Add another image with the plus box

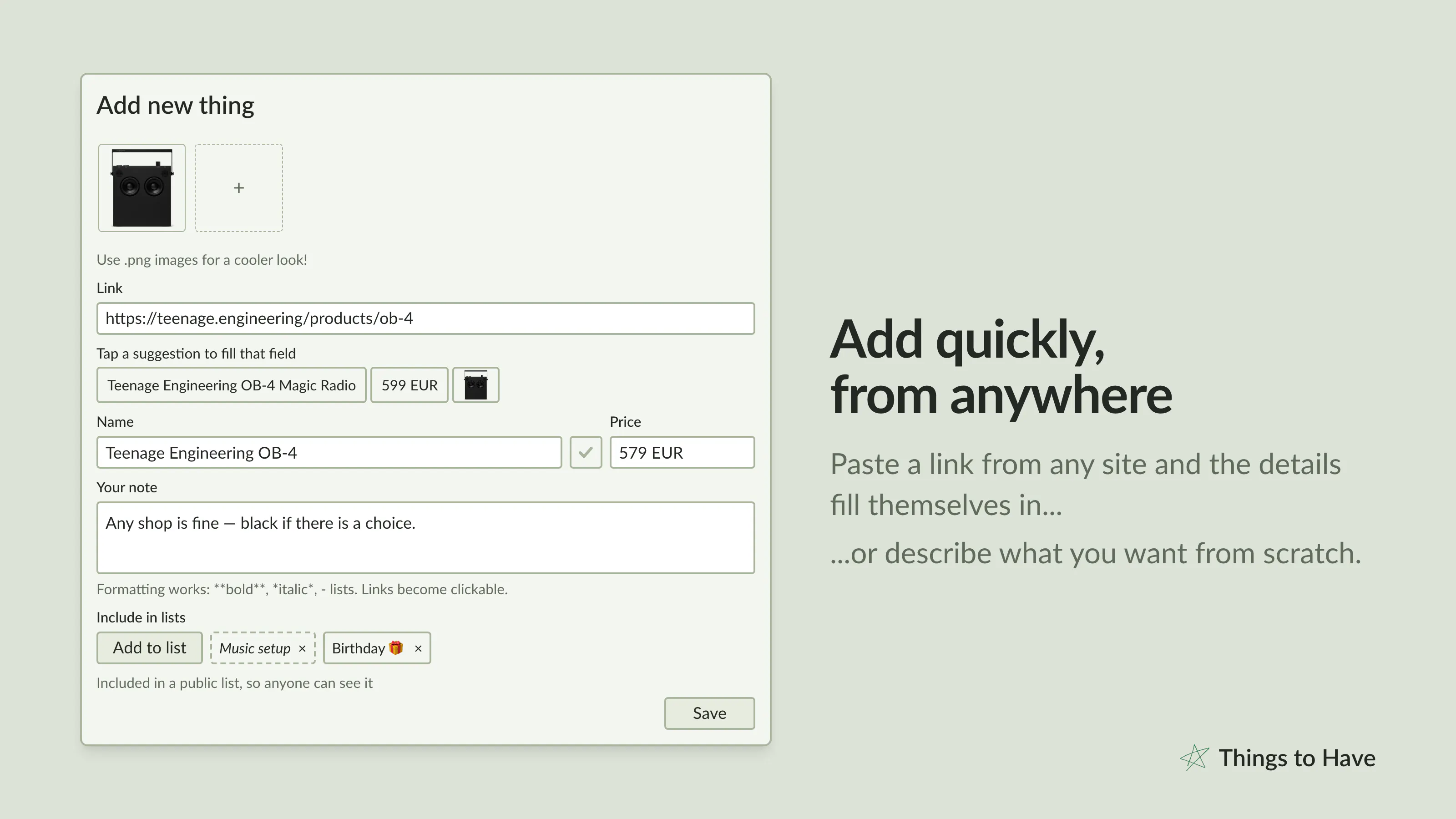point(238,187)
